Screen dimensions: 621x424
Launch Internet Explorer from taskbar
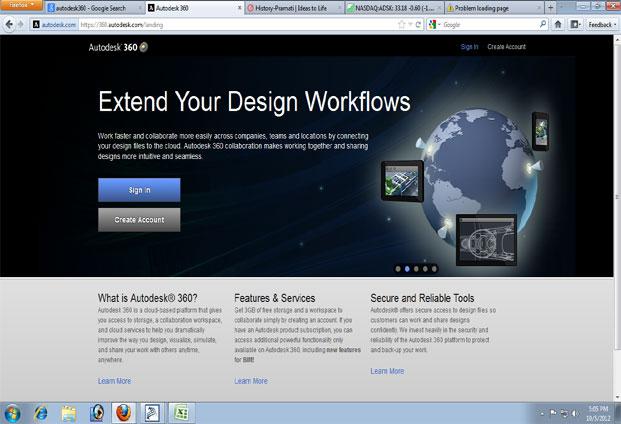point(41,413)
